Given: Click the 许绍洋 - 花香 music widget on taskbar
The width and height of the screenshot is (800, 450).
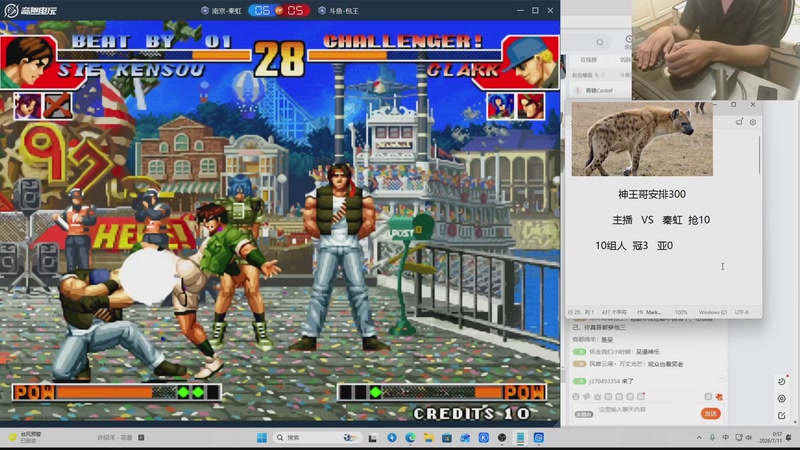Looking at the screenshot, I should [120, 438].
